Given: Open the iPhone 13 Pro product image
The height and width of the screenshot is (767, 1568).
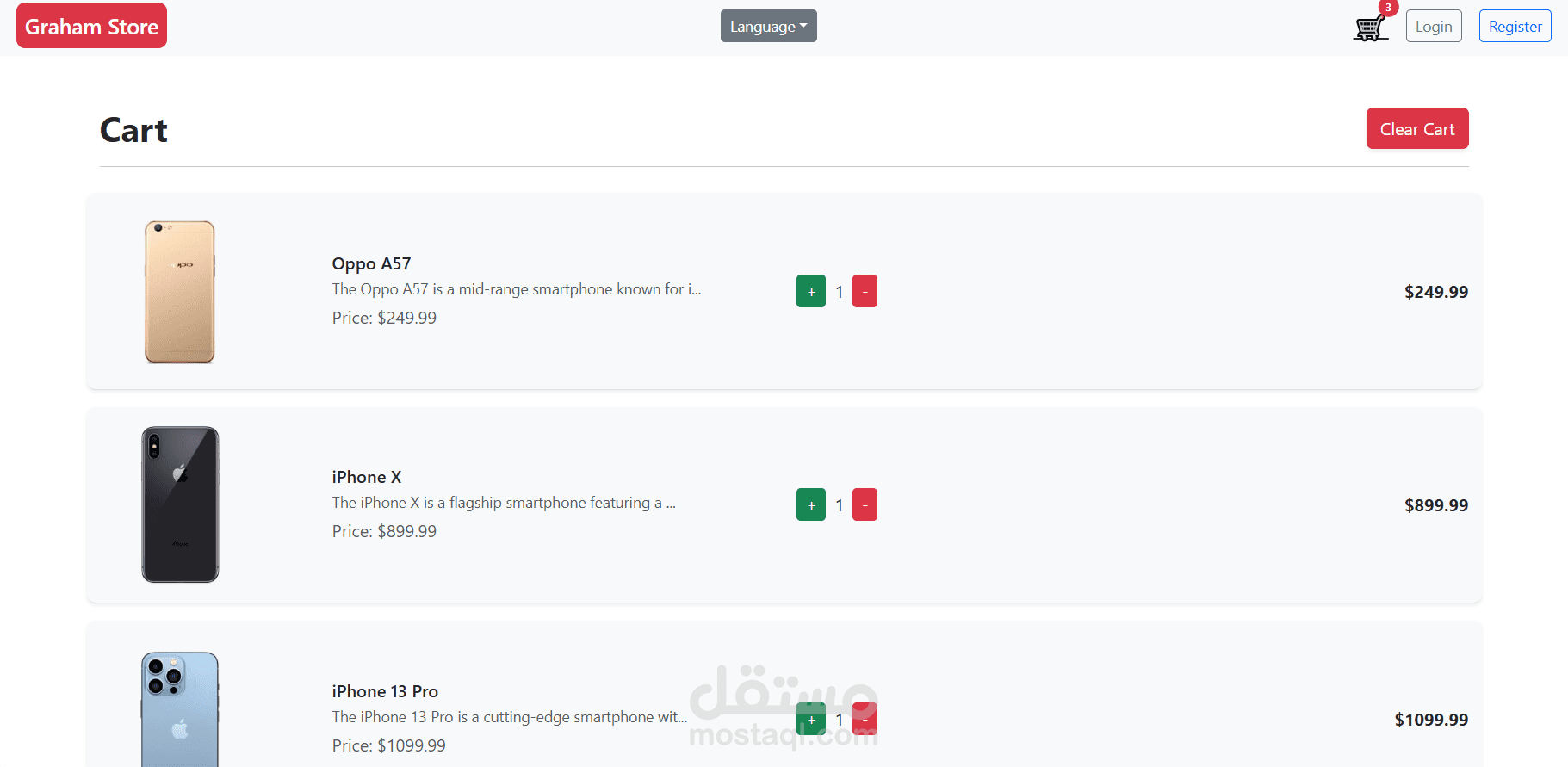Looking at the screenshot, I should pyautogui.click(x=180, y=708).
